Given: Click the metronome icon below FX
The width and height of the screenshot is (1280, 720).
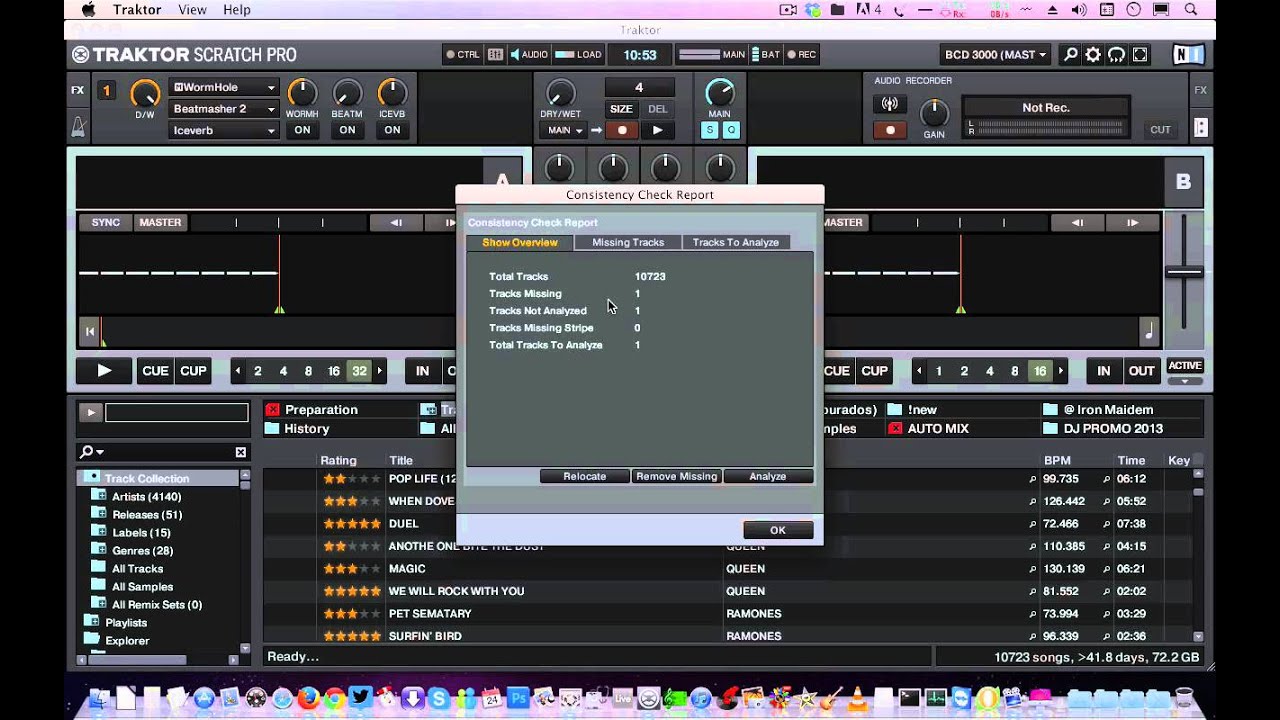Looking at the screenshot, I should pyautogui.click(x=78, y=128).
